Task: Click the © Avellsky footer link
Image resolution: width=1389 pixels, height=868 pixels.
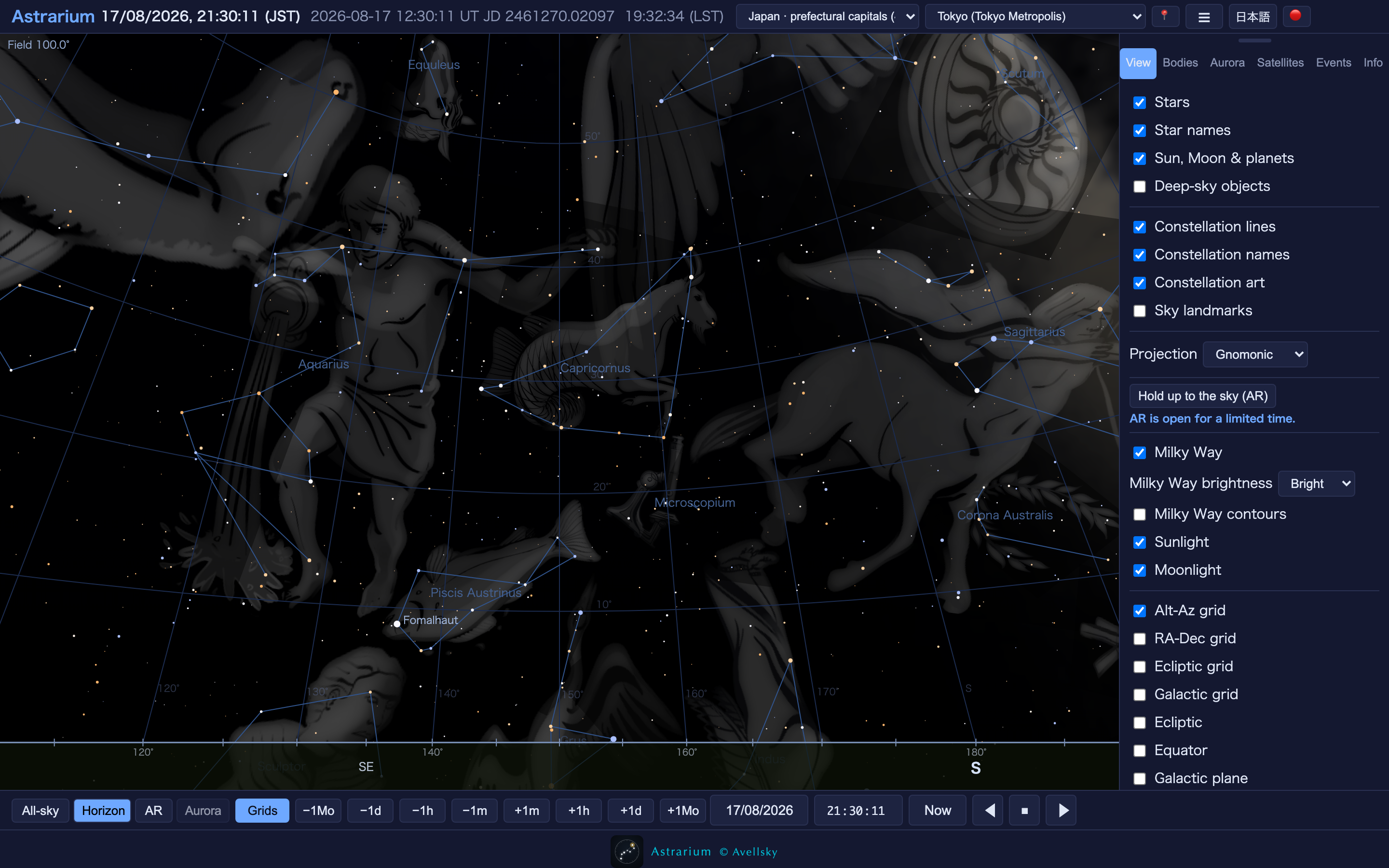Action: (749, 851)
